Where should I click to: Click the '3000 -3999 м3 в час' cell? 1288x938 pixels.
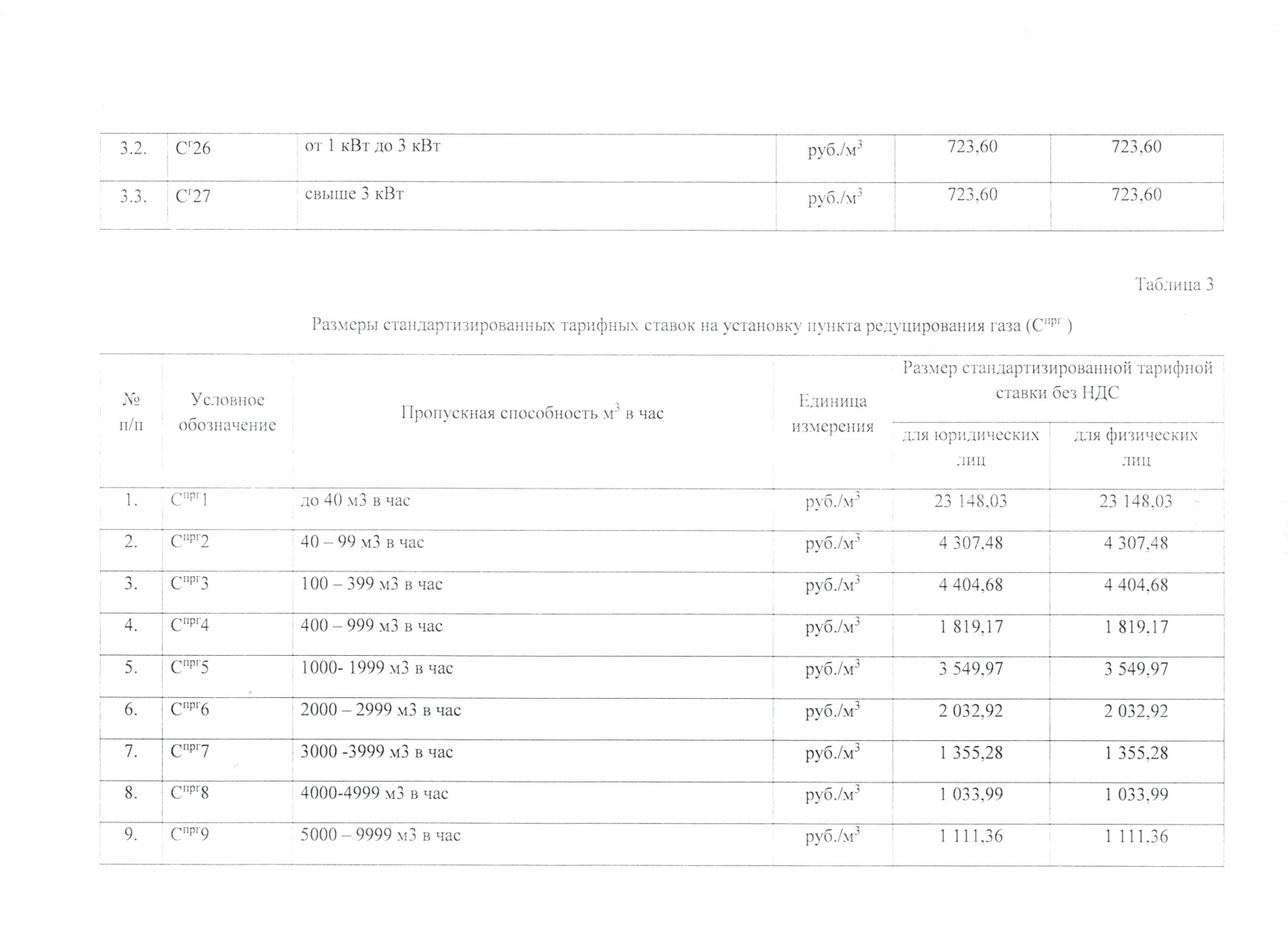coord(377,752)
